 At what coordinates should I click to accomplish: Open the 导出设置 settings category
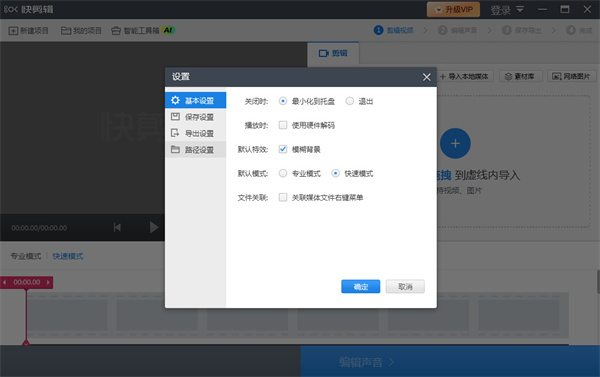click(196, 133)
